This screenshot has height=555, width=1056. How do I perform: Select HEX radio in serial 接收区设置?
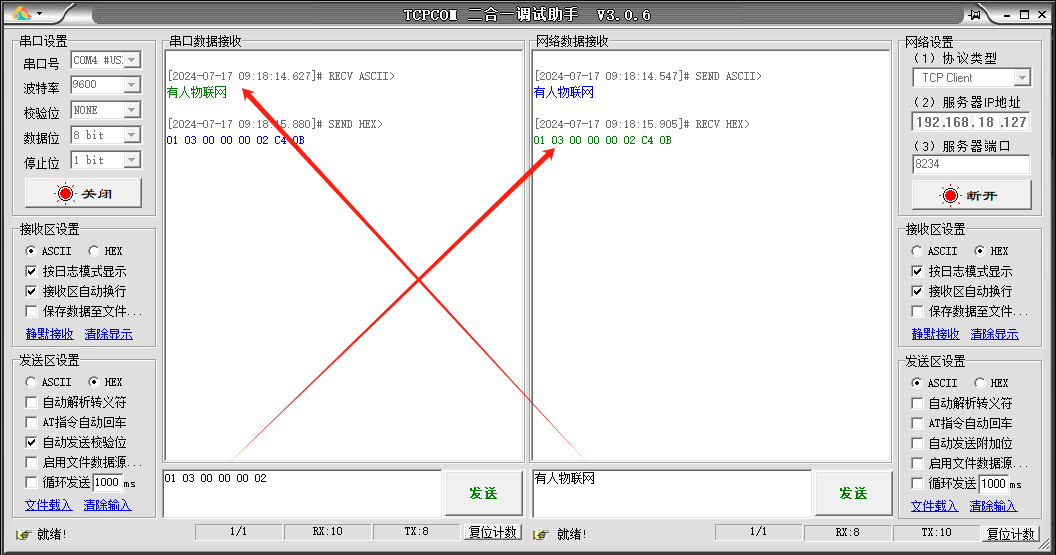click(95, 251)
